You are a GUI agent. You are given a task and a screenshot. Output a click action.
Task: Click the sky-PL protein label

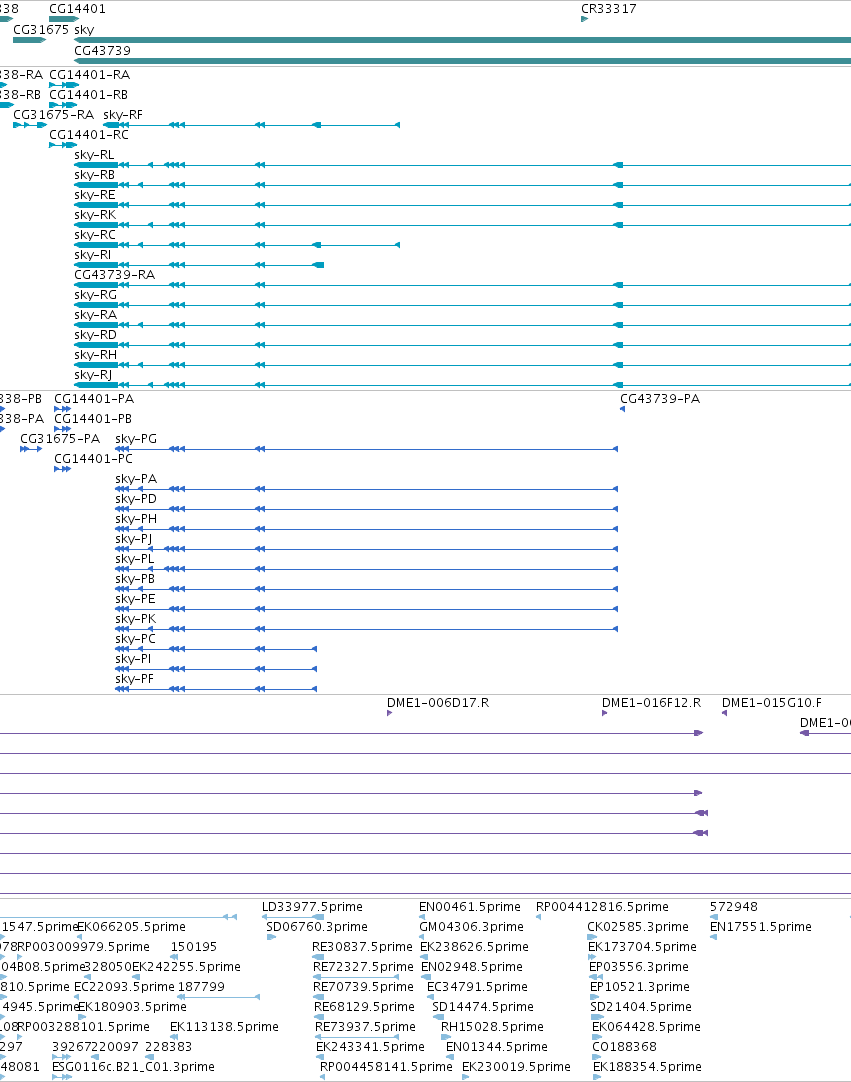pos(135,559)
